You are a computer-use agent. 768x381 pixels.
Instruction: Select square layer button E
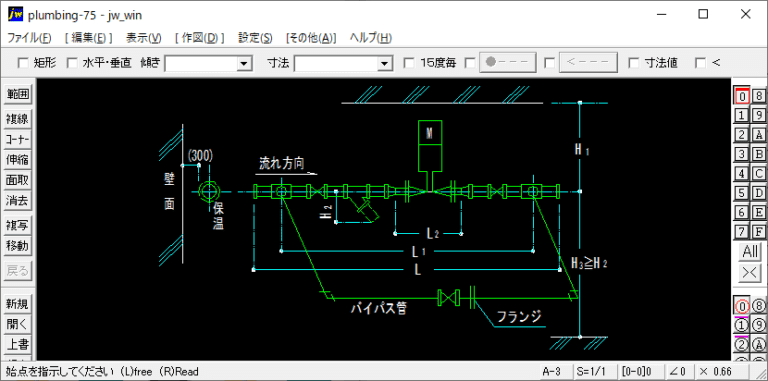click(759, 212)
